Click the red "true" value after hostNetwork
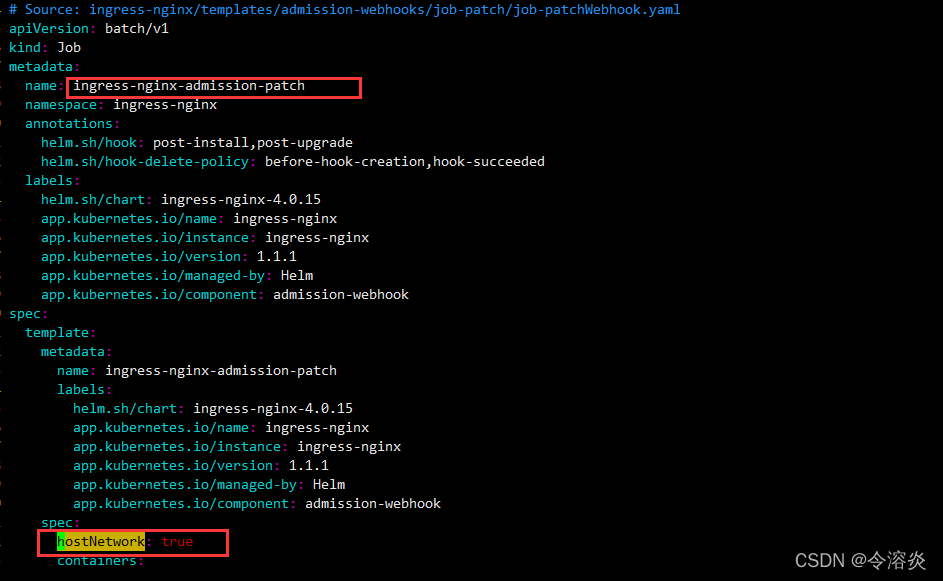 177,542
